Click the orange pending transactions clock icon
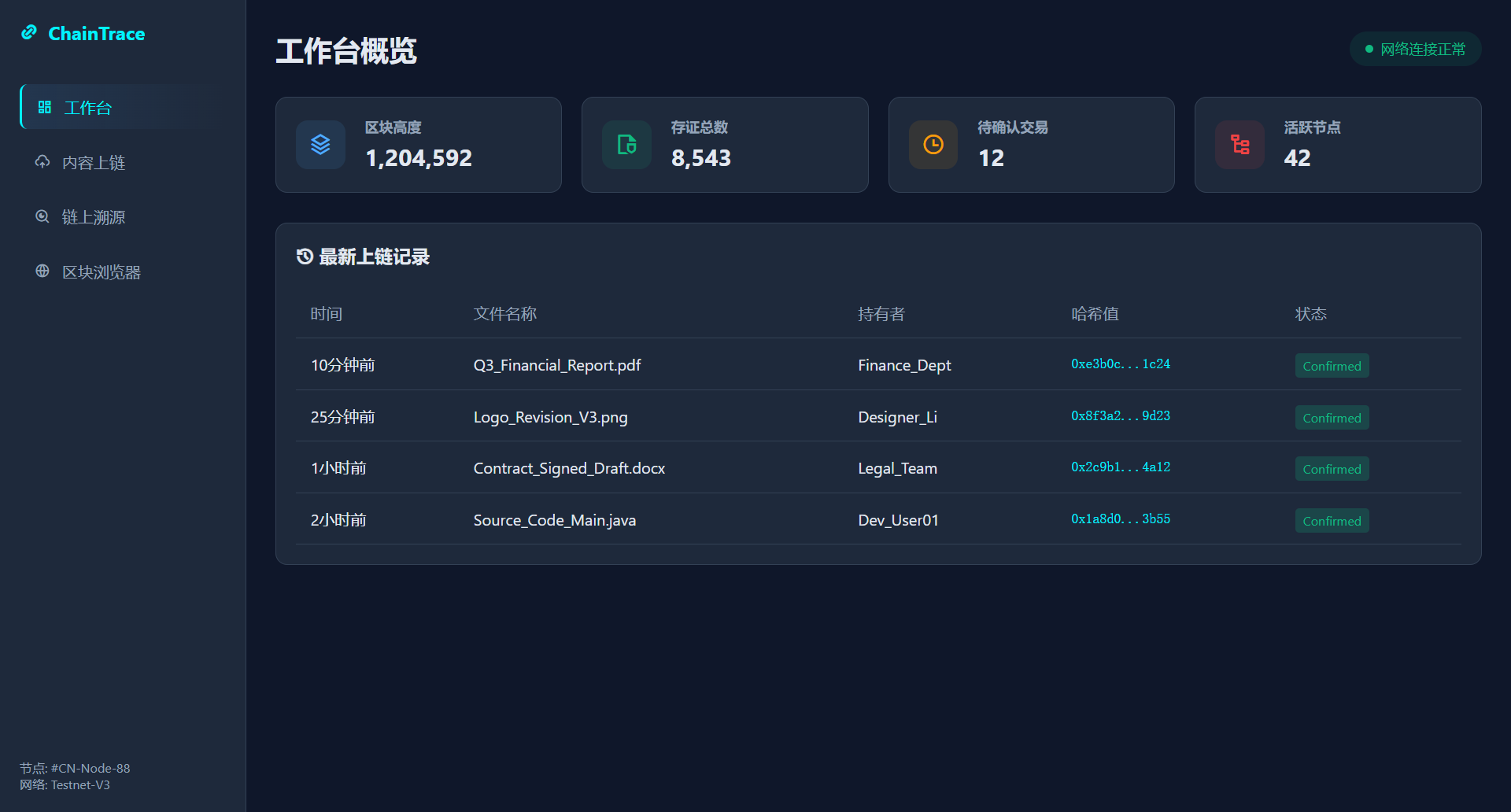1511x812 pixels. (933, 145)
